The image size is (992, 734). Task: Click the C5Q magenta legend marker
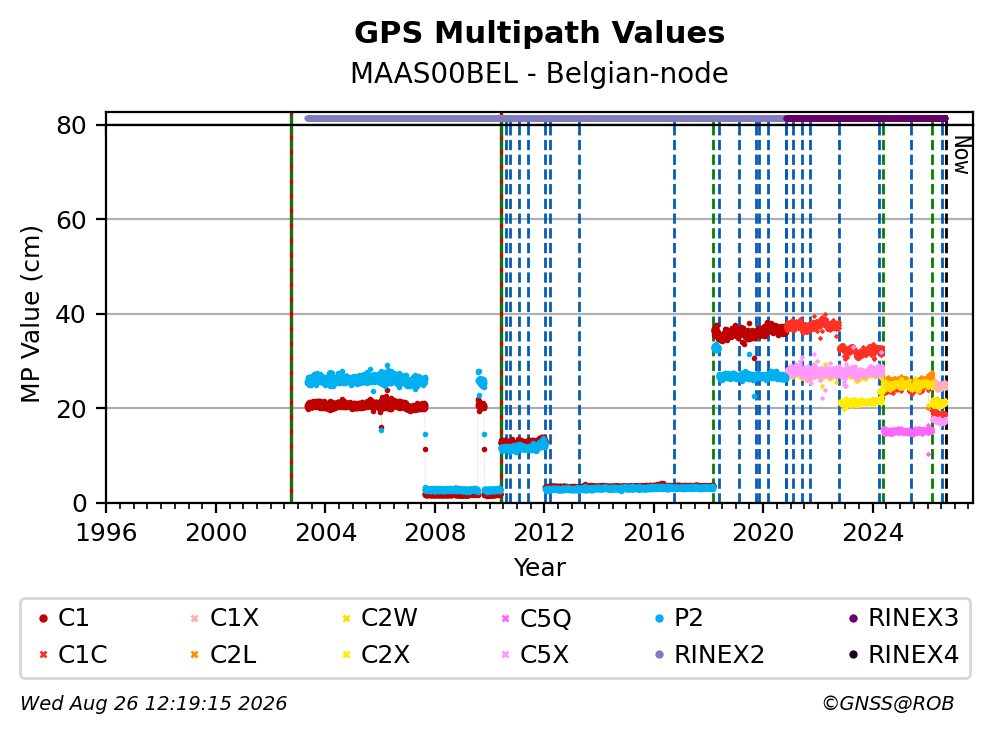(505, 618)
